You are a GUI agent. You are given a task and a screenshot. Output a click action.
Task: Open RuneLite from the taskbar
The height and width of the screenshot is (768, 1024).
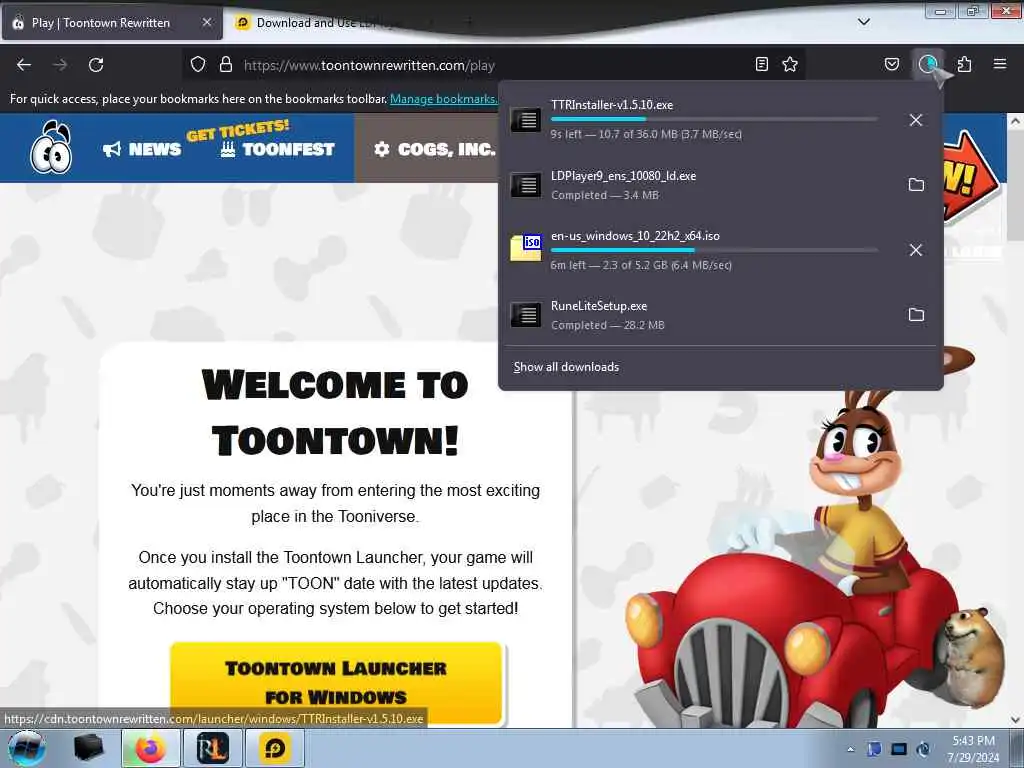(213, 748)
